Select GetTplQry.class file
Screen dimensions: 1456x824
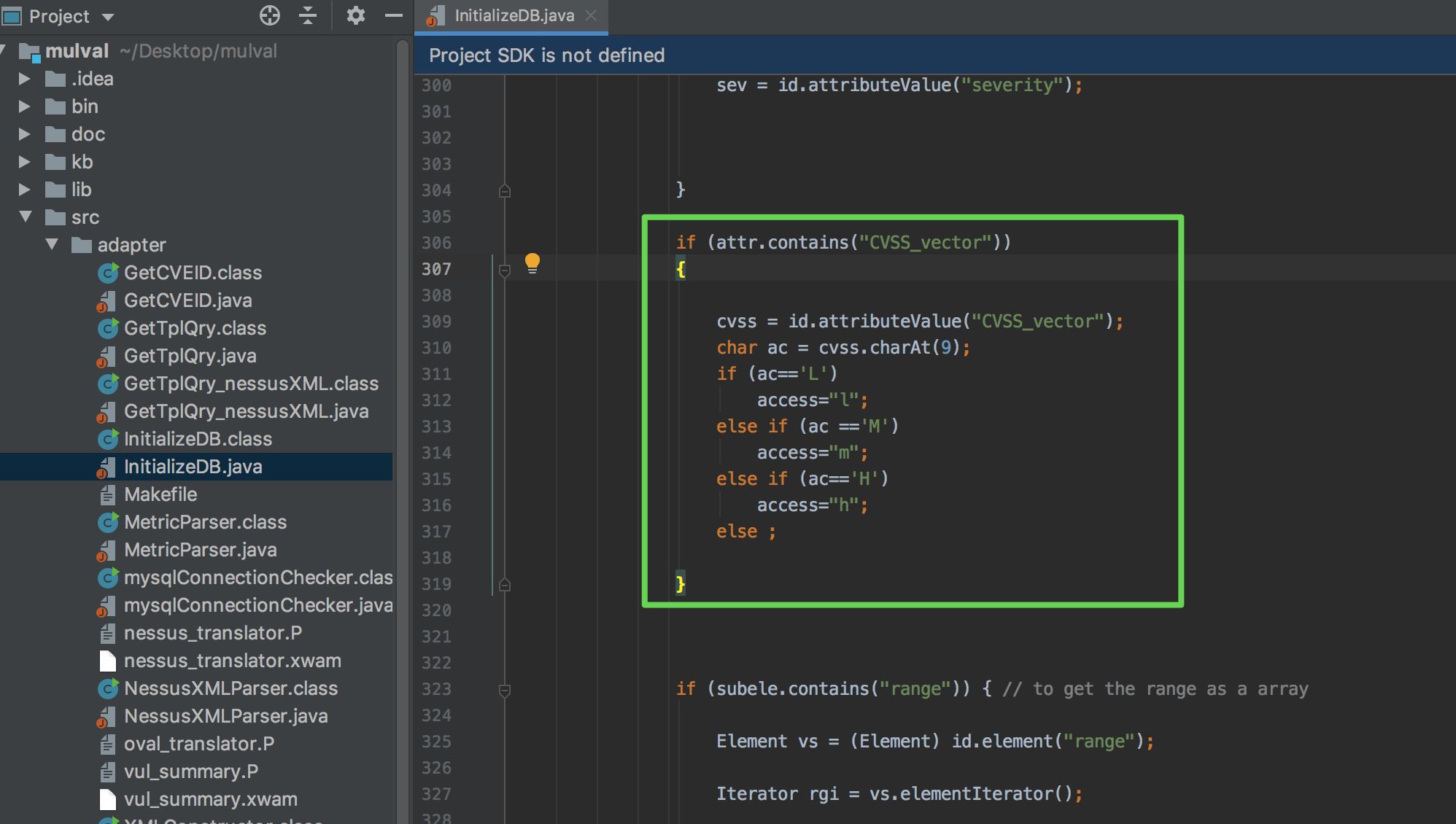(195, 328)
